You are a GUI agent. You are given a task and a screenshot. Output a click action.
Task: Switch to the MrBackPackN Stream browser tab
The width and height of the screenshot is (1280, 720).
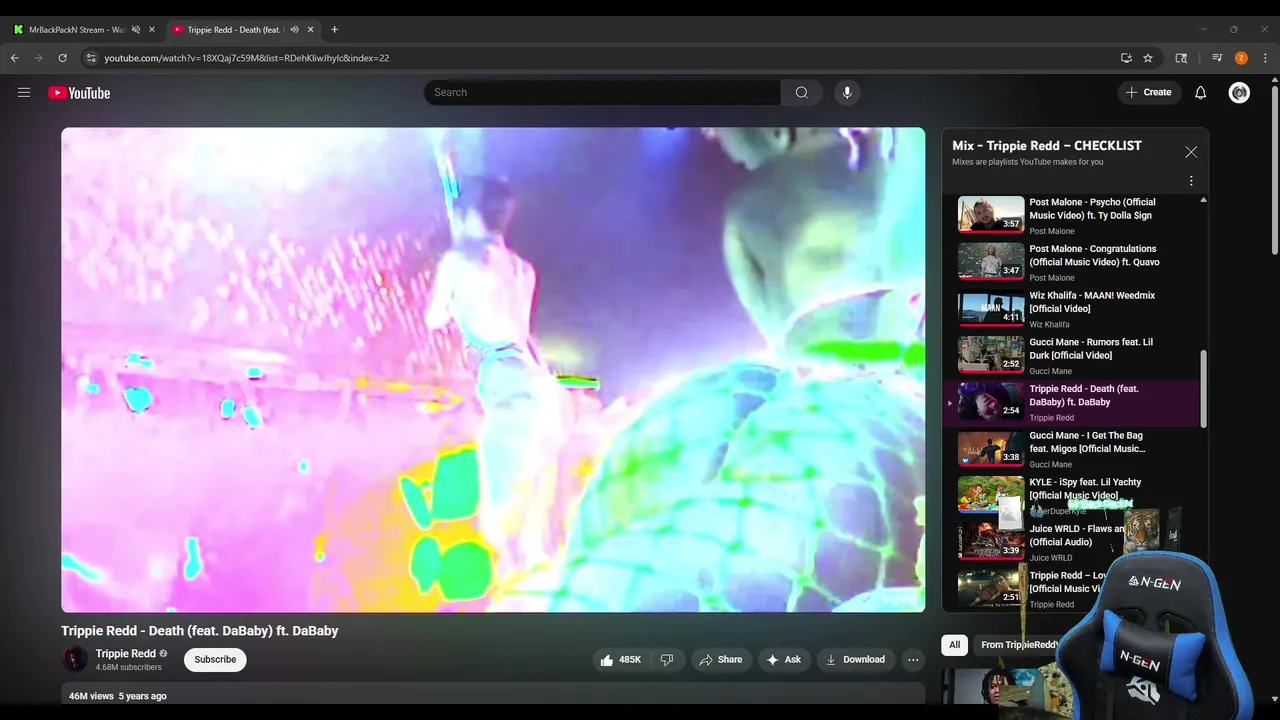76,30
